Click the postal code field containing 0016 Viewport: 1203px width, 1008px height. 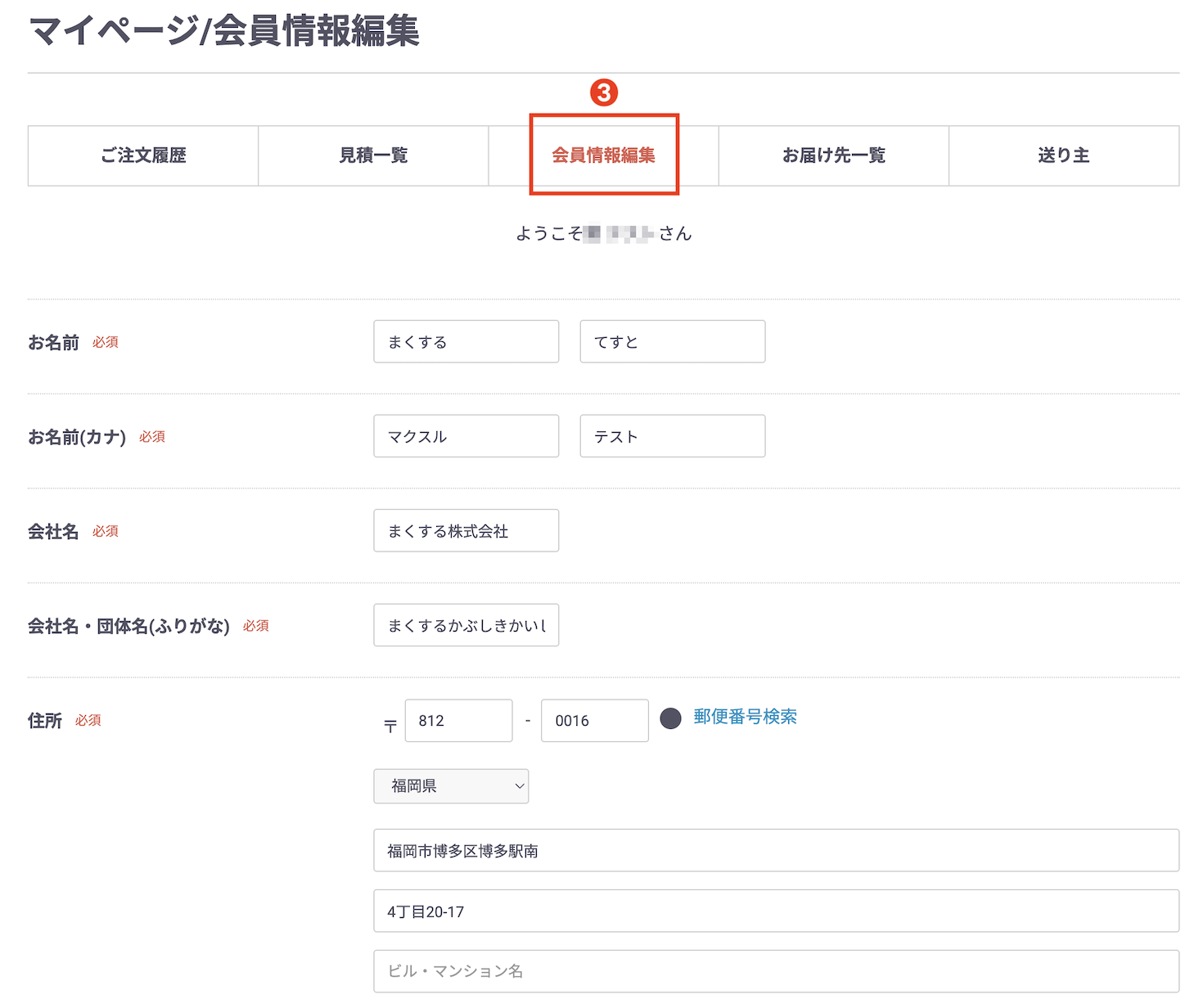[x=594, y=721]
